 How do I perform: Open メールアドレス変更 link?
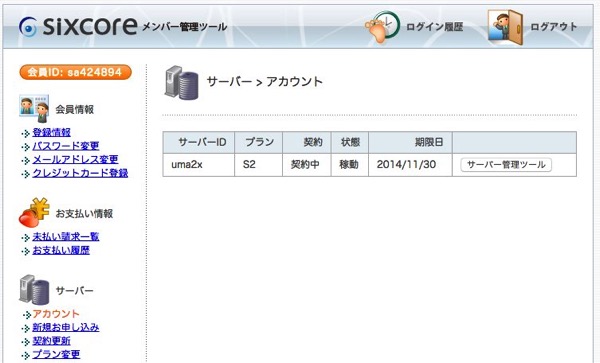(x=75, y=159)
